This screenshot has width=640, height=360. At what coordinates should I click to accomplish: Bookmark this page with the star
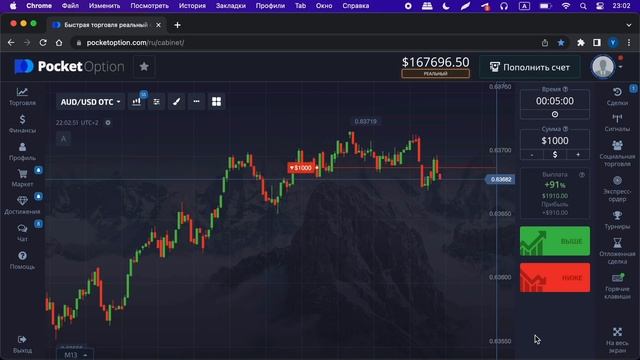coord(561,42)
